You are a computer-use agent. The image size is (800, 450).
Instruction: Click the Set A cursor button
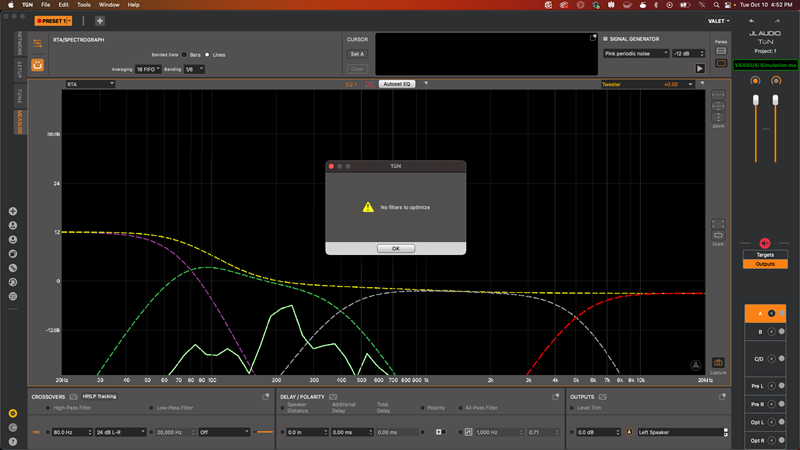357,54
